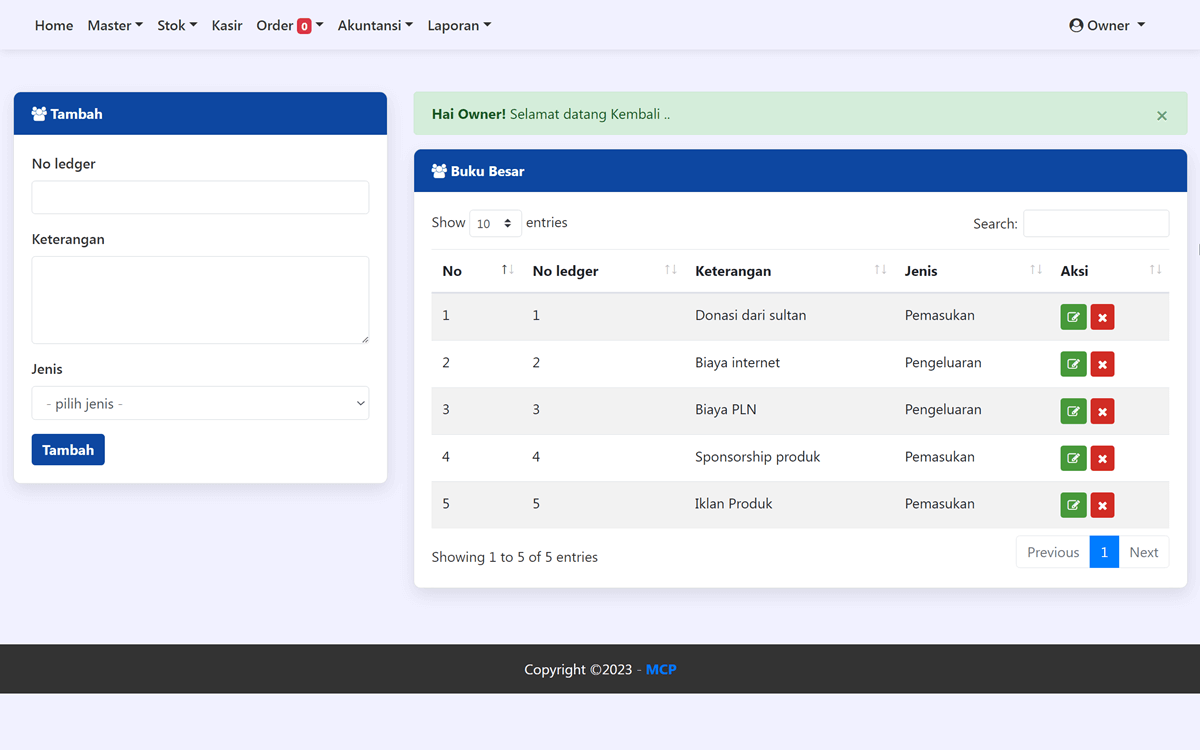
Task: Click the users icon in the Tambah panel
Action: (38, 113)
